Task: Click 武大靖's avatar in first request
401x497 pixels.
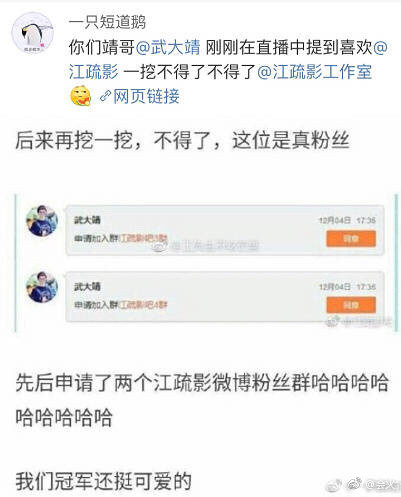Action: click(42, 221)
